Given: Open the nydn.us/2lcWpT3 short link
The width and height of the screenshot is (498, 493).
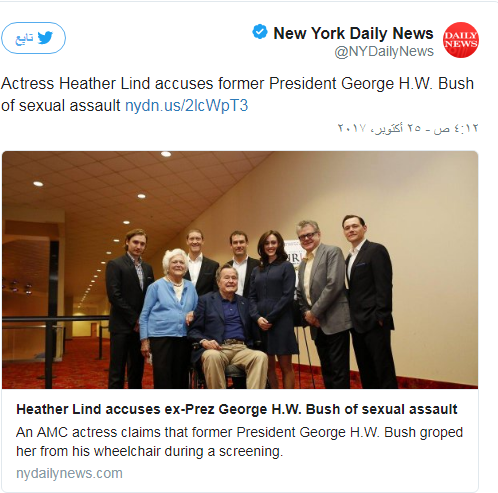Looking at the screenshot, I should (187, 106).
